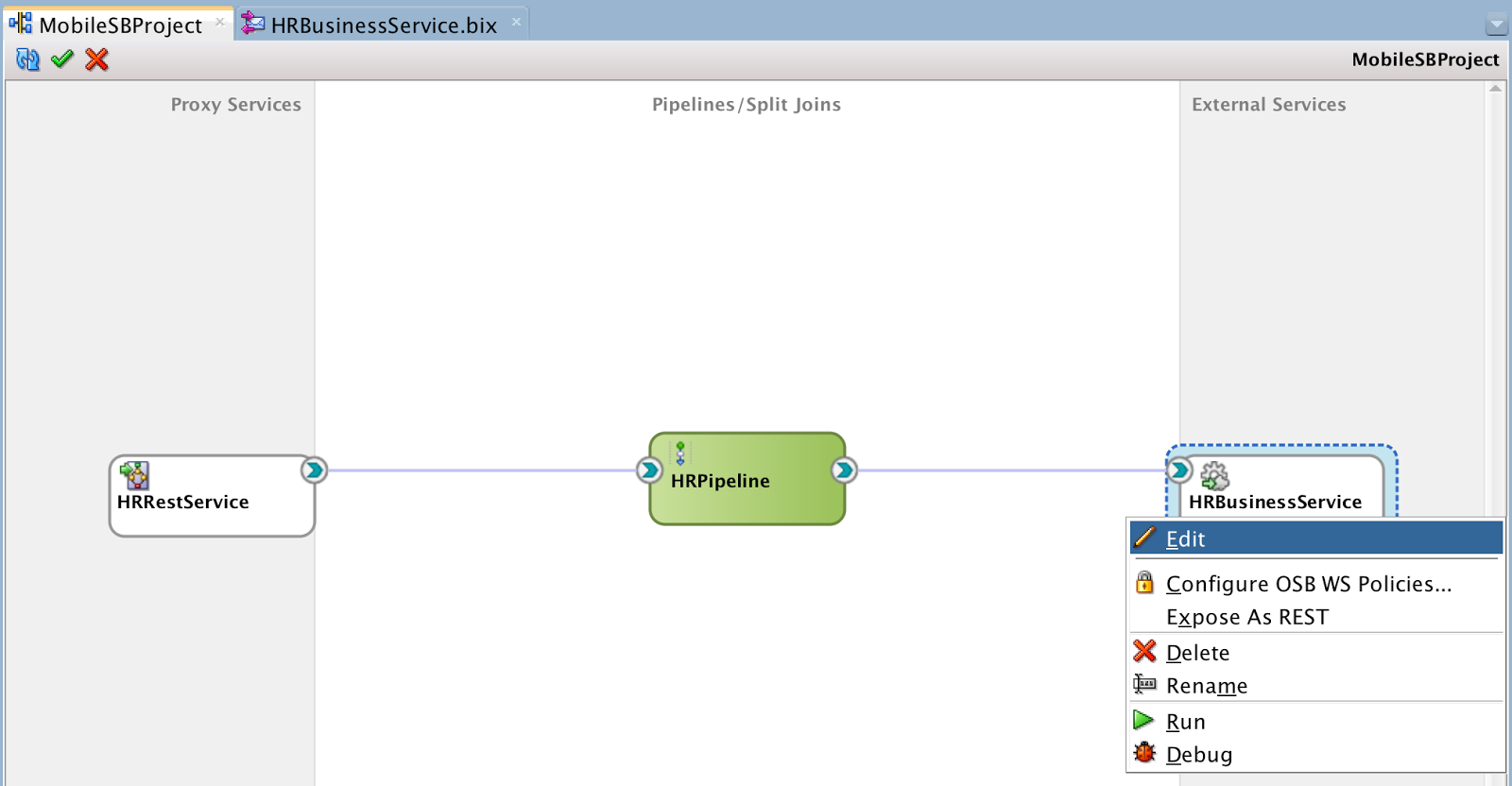Click the Proxy Services lane header

(235, 105)
